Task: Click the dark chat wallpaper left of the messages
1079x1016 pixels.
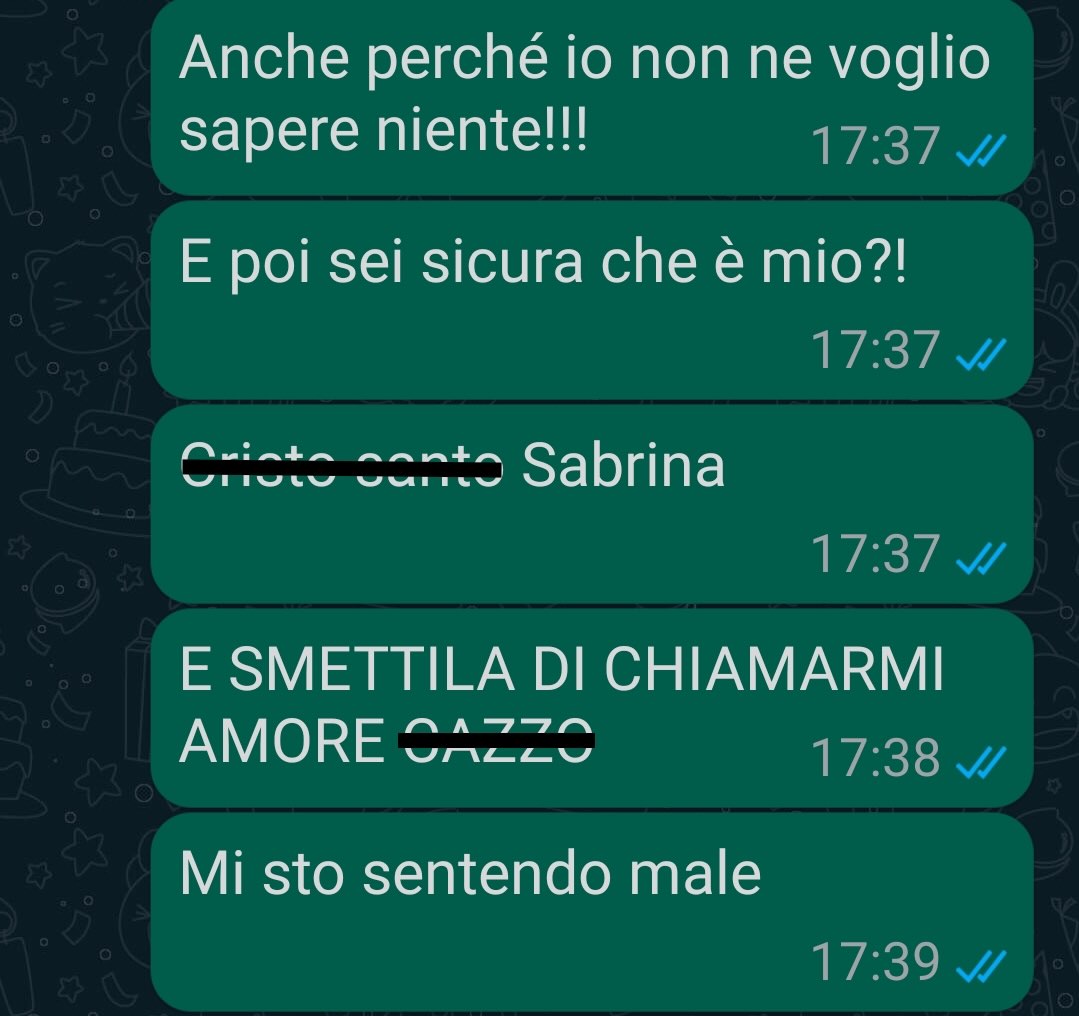Action: [x=74, y=508]
